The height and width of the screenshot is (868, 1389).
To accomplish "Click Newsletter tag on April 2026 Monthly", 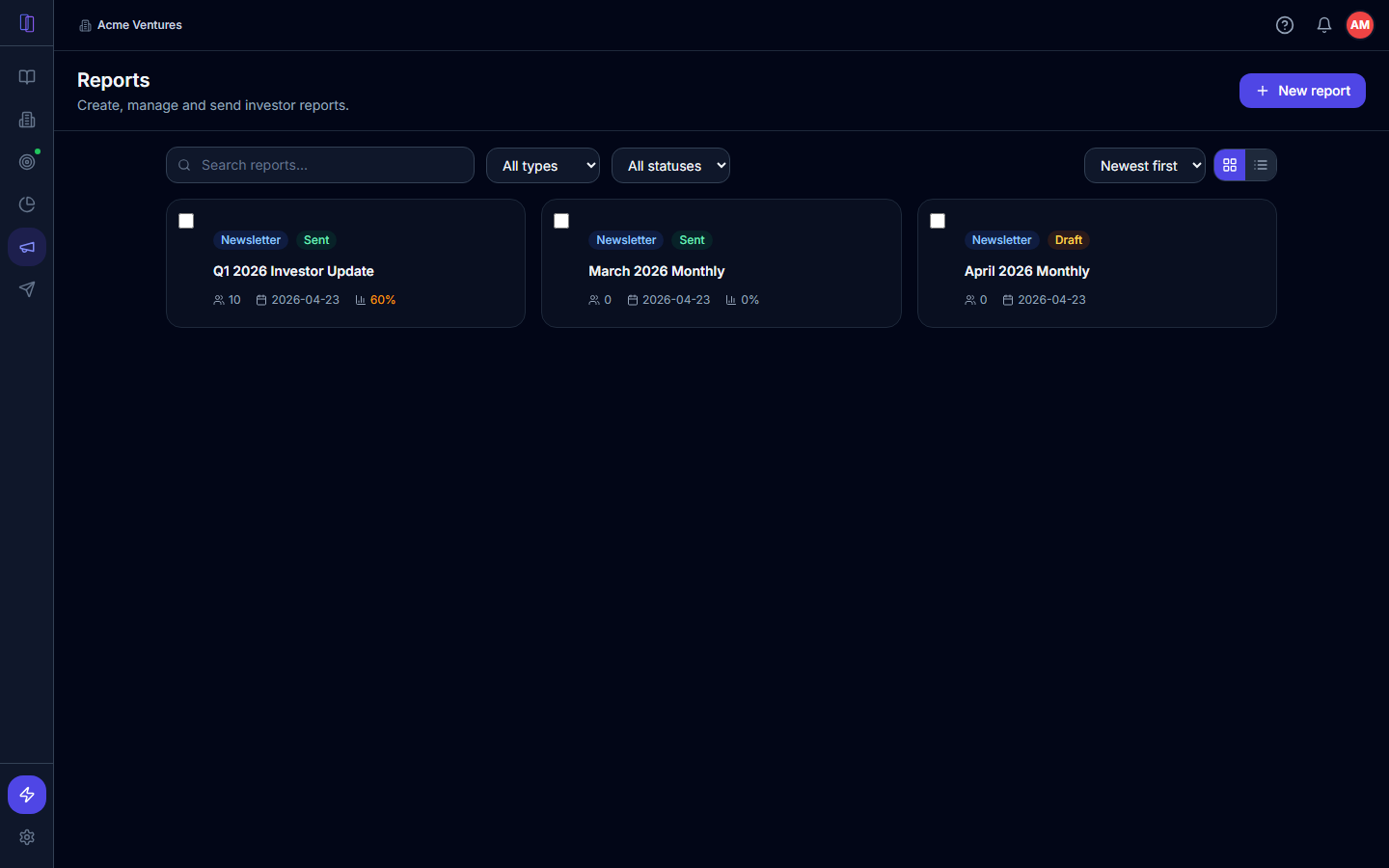I will pos(1002,240).
